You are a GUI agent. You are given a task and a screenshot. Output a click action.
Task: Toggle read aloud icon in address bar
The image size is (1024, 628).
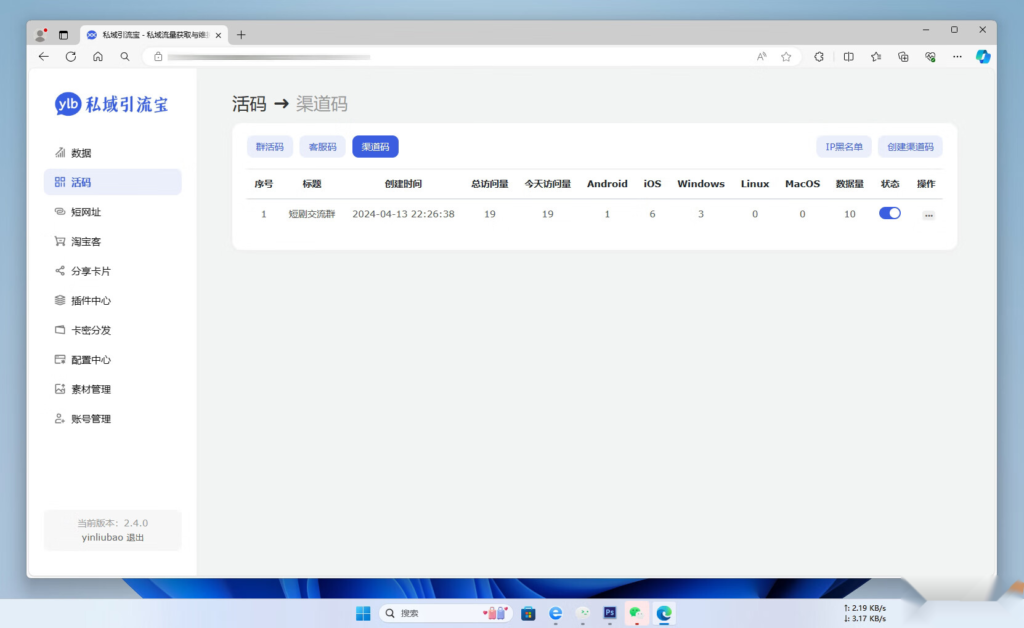pyautogui.click(x=761, y=57)
